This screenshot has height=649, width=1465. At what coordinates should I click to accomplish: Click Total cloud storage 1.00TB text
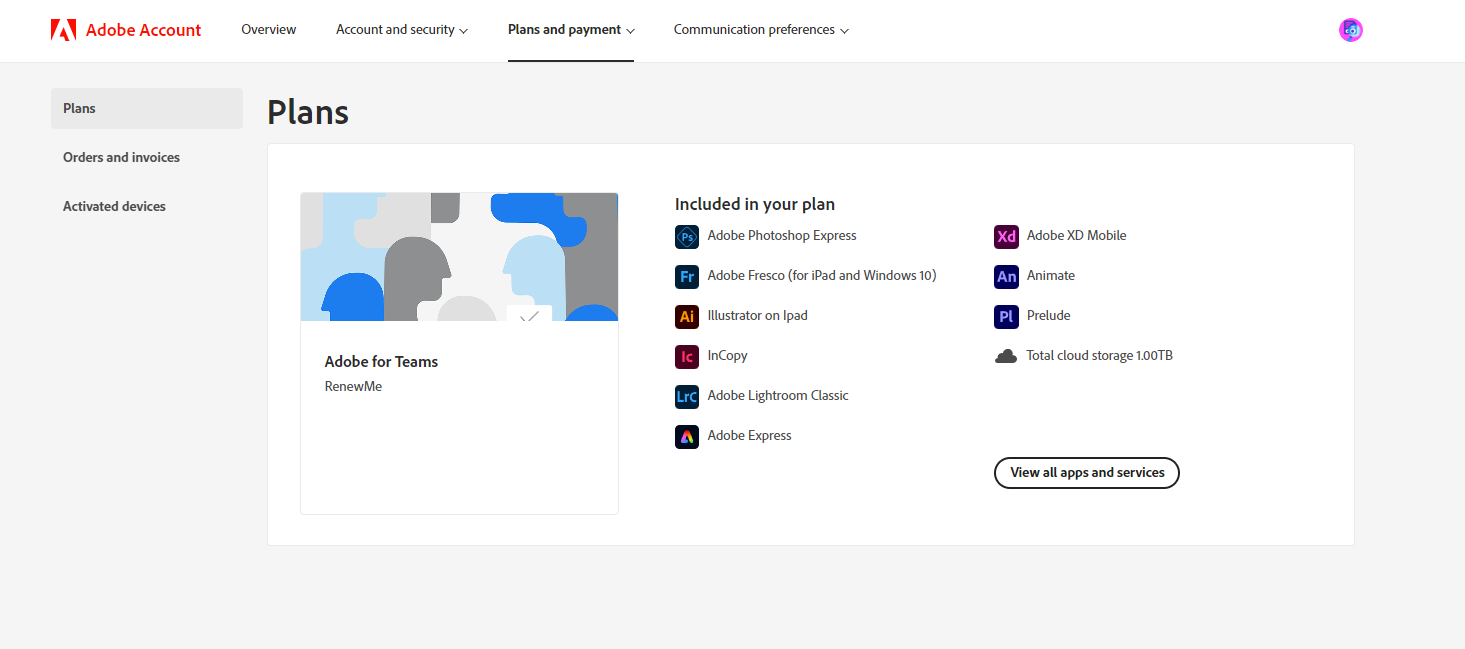click(1099, 356)
